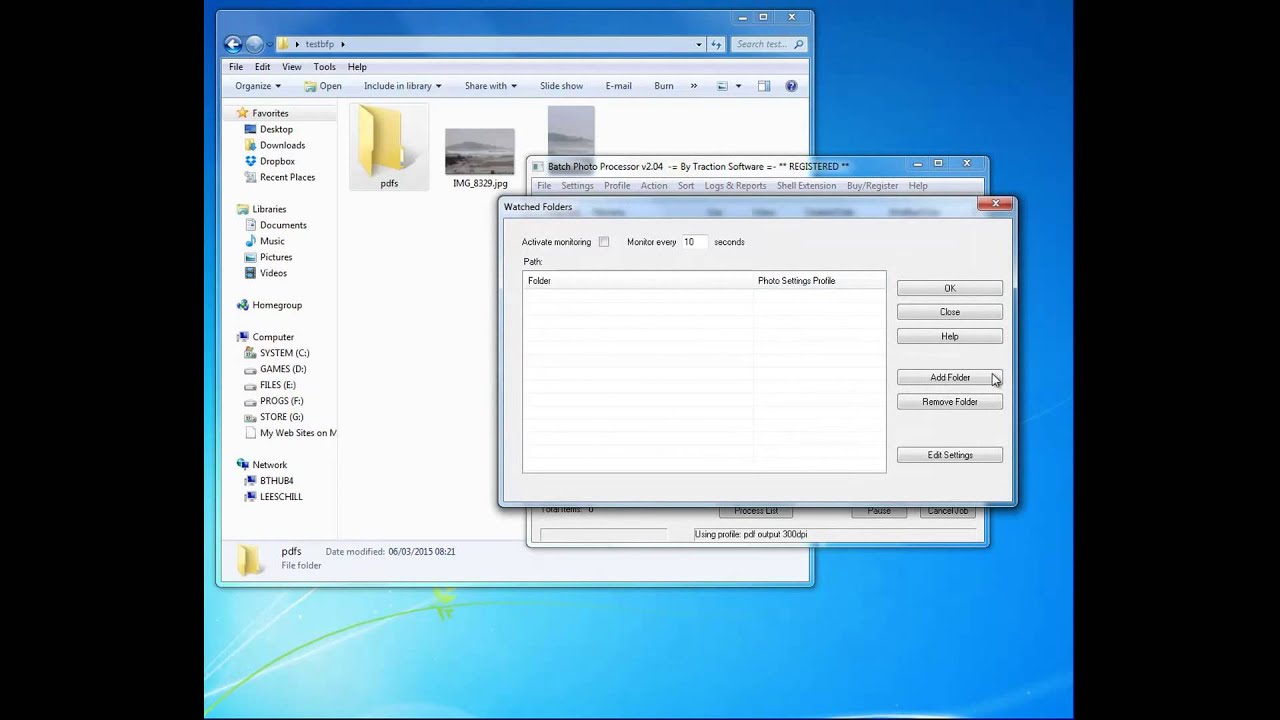Click the Monitor every seconds input field
The image size is (1280, 720).
pyautogui.click(x=694, y=242)
